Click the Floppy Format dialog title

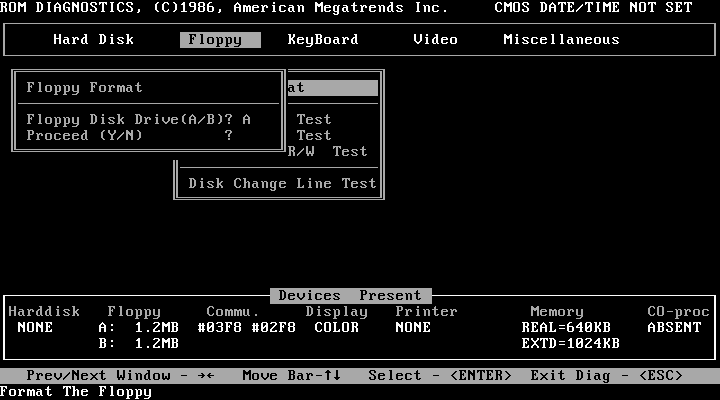tap(84, 88)
